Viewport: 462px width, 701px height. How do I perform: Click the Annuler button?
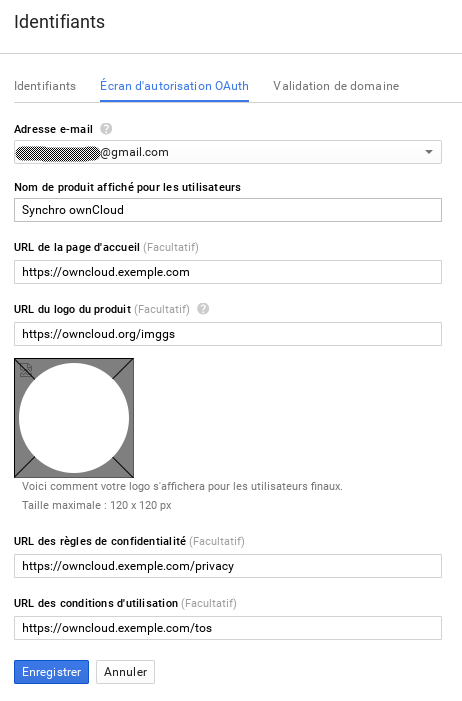coord(125,672)
